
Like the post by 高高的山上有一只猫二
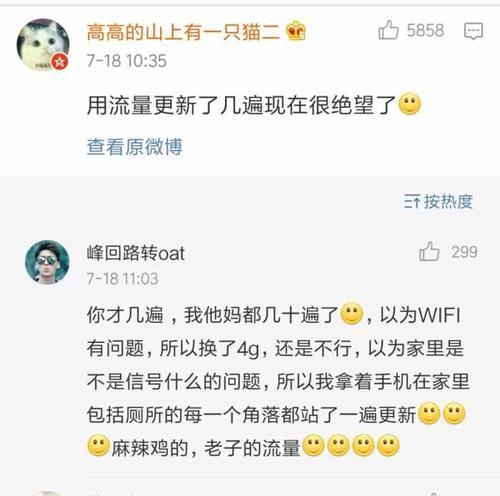(388, 30)
